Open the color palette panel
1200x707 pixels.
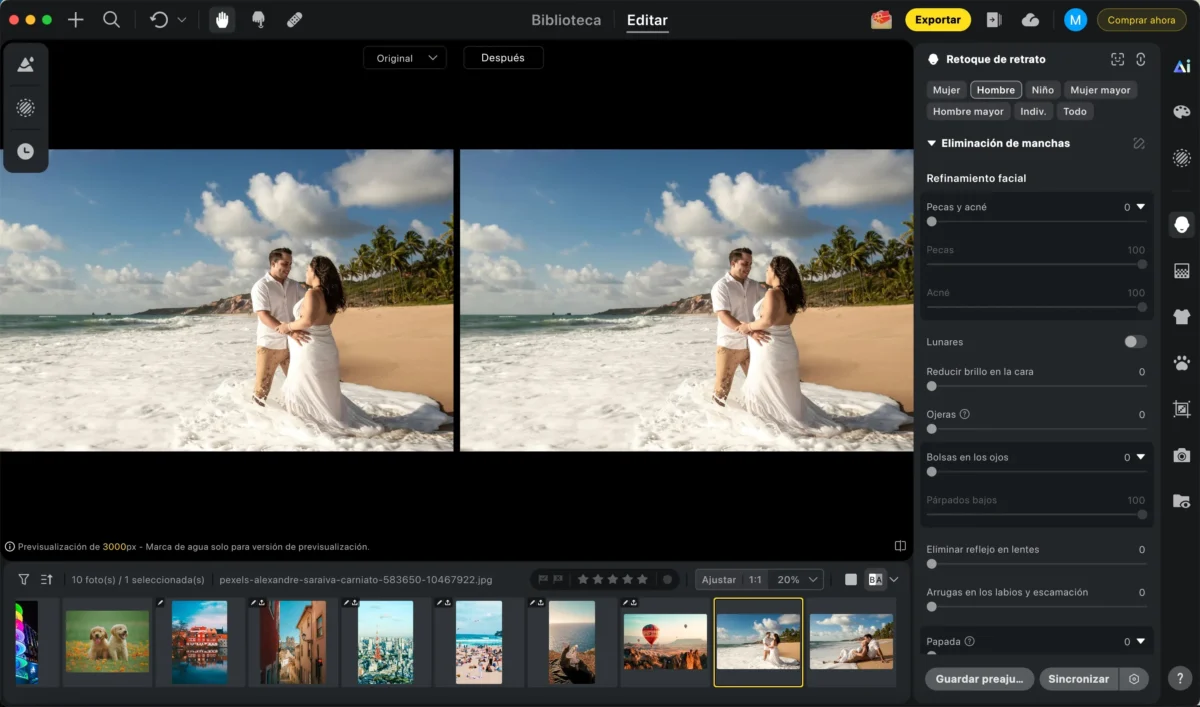coord(1182,112)
